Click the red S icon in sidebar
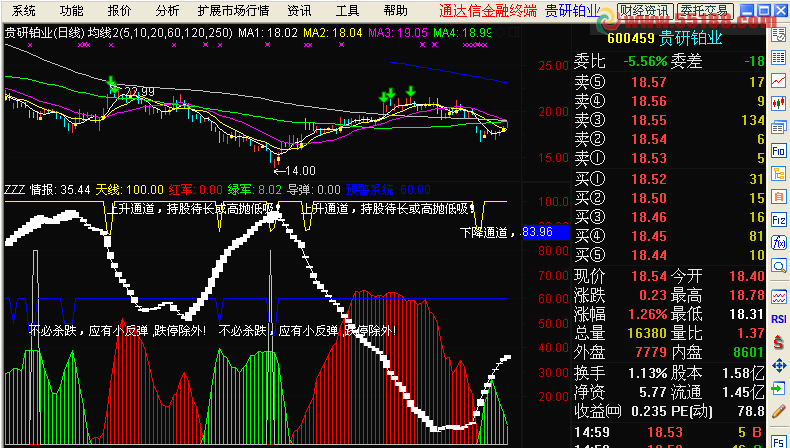790x448 pixels. click(779, 343)
